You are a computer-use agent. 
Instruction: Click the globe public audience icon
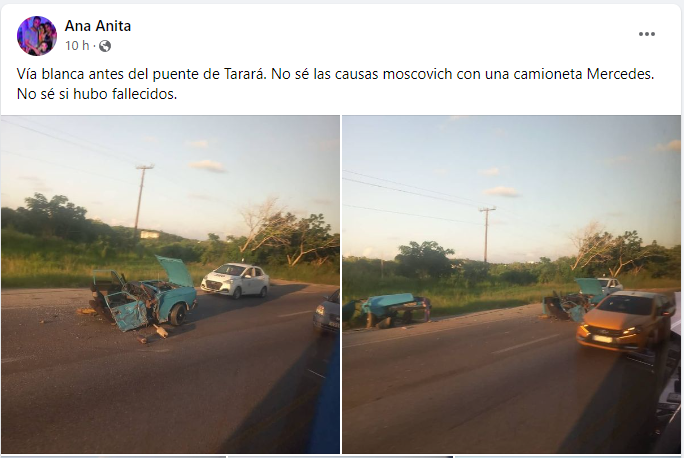[x=105, y=46]
